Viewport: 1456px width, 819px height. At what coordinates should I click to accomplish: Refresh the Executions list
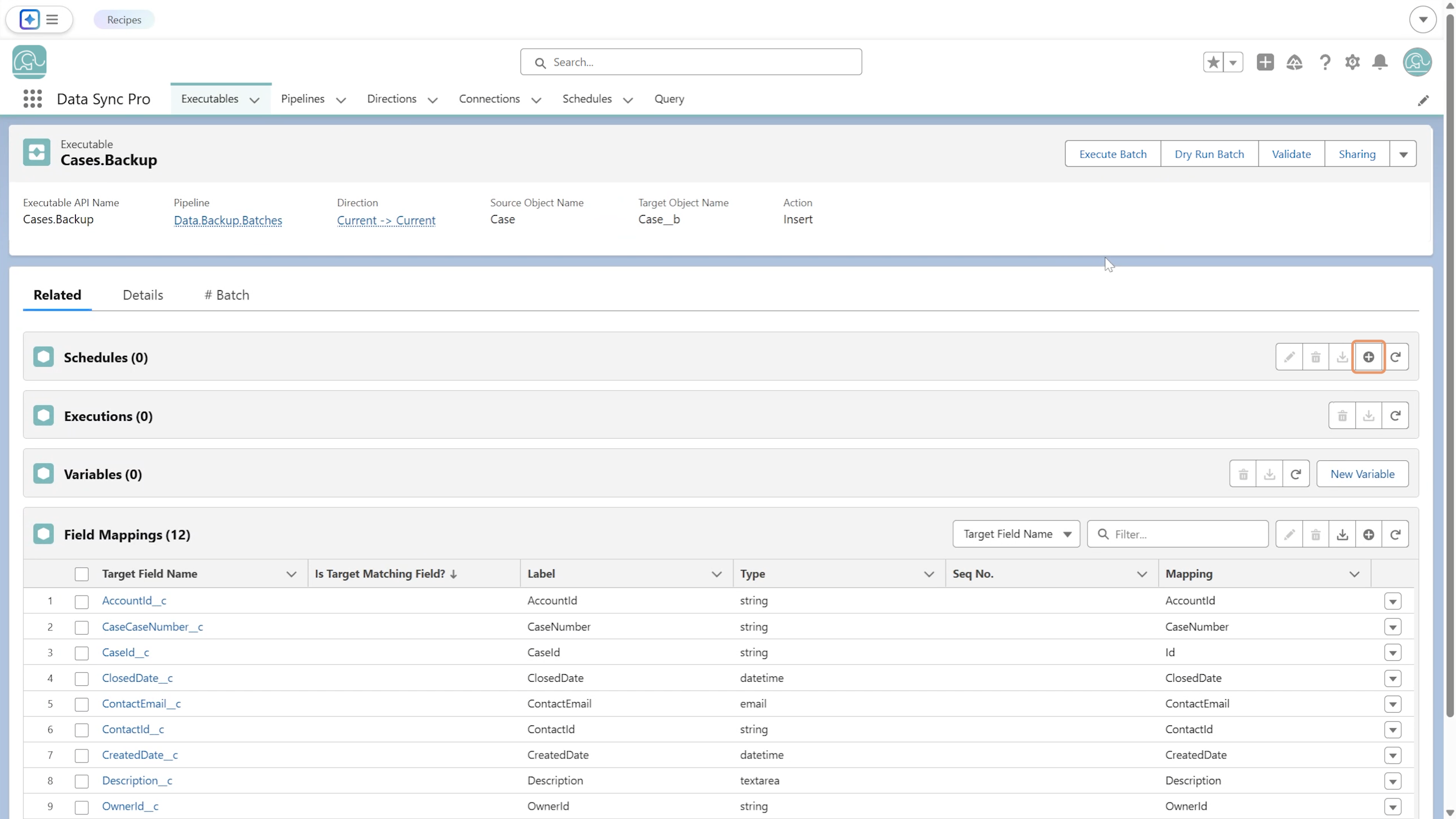tap(1395, 416)
